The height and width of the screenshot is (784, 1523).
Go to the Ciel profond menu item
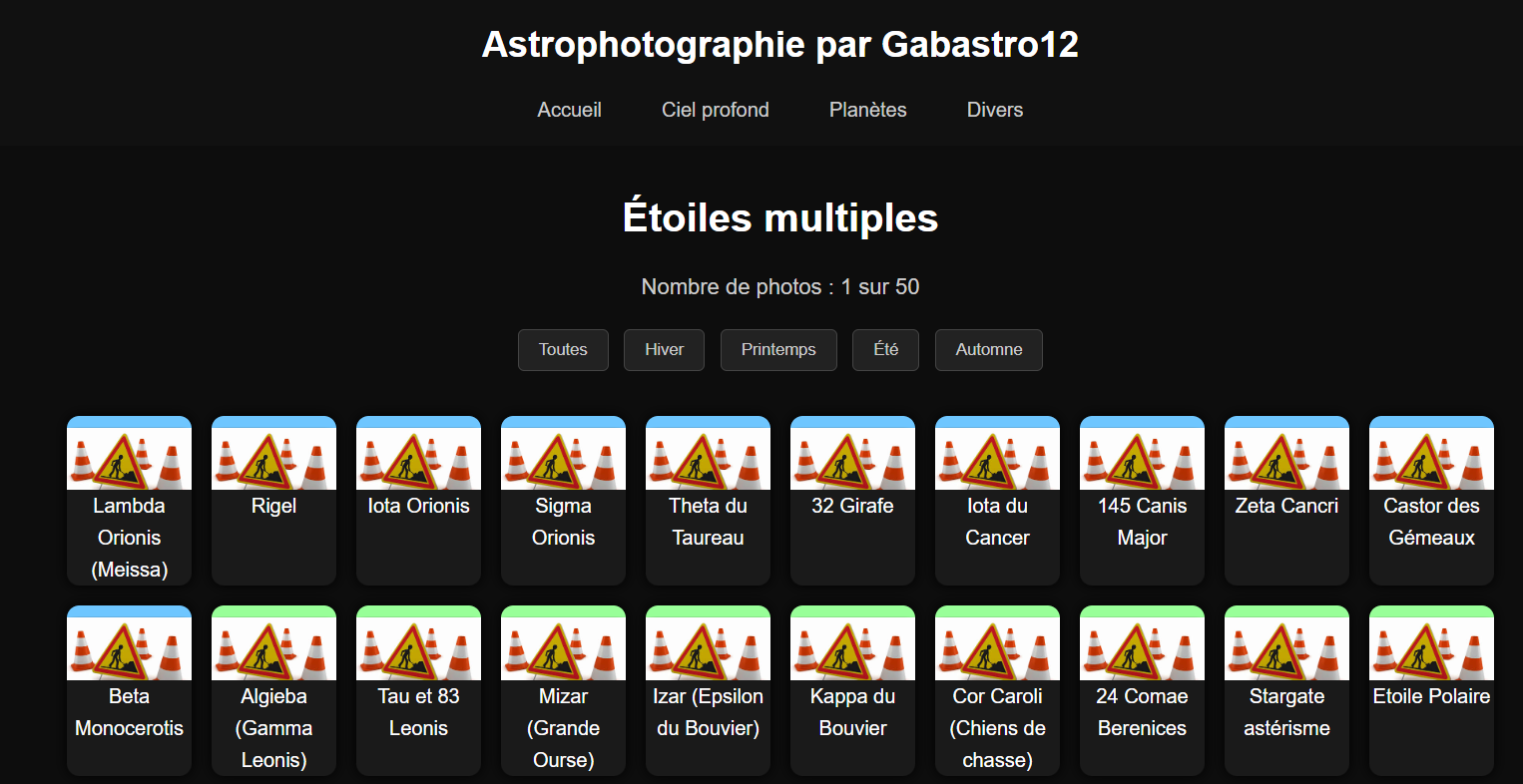(x=715, y=110)
